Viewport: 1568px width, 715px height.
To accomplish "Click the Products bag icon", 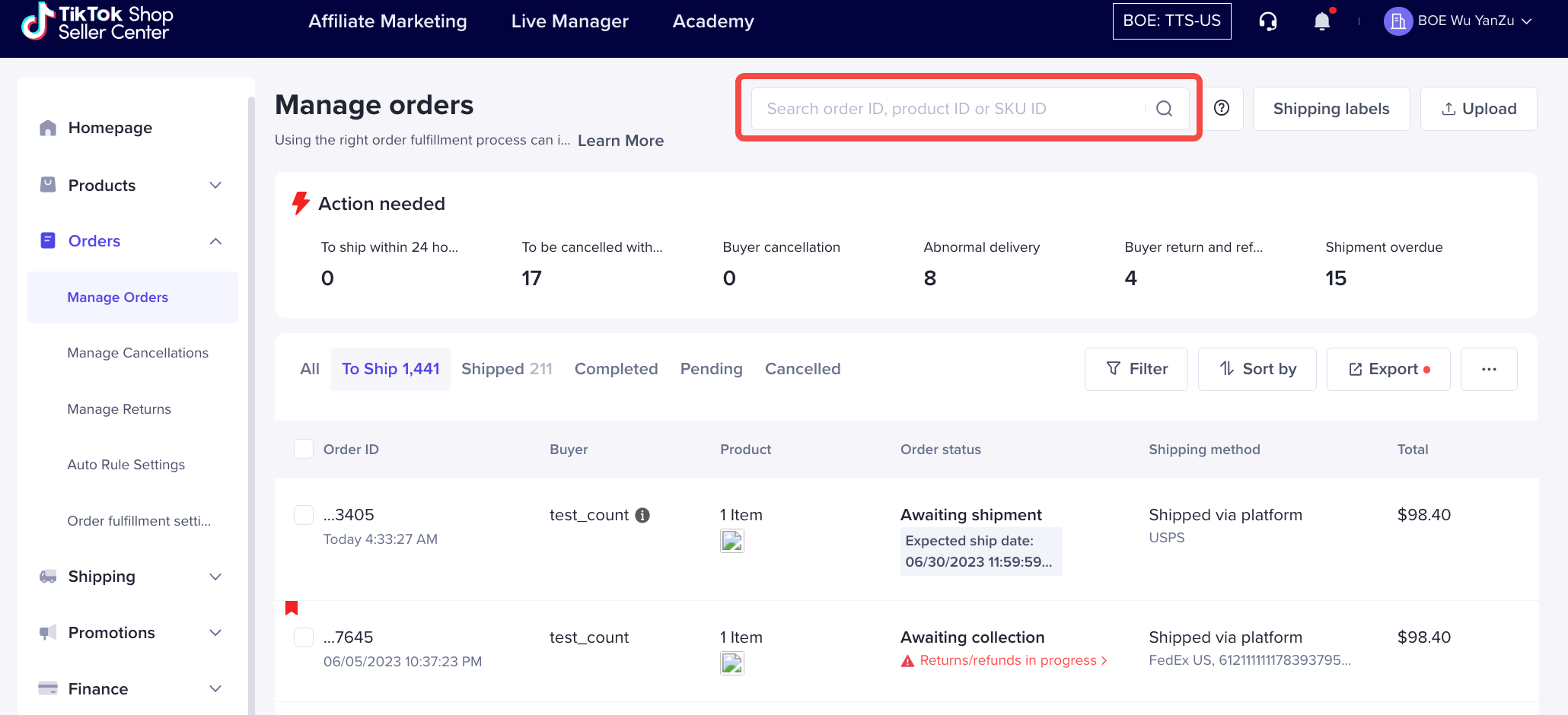I will pyautogui.click(x=48, y=185).
